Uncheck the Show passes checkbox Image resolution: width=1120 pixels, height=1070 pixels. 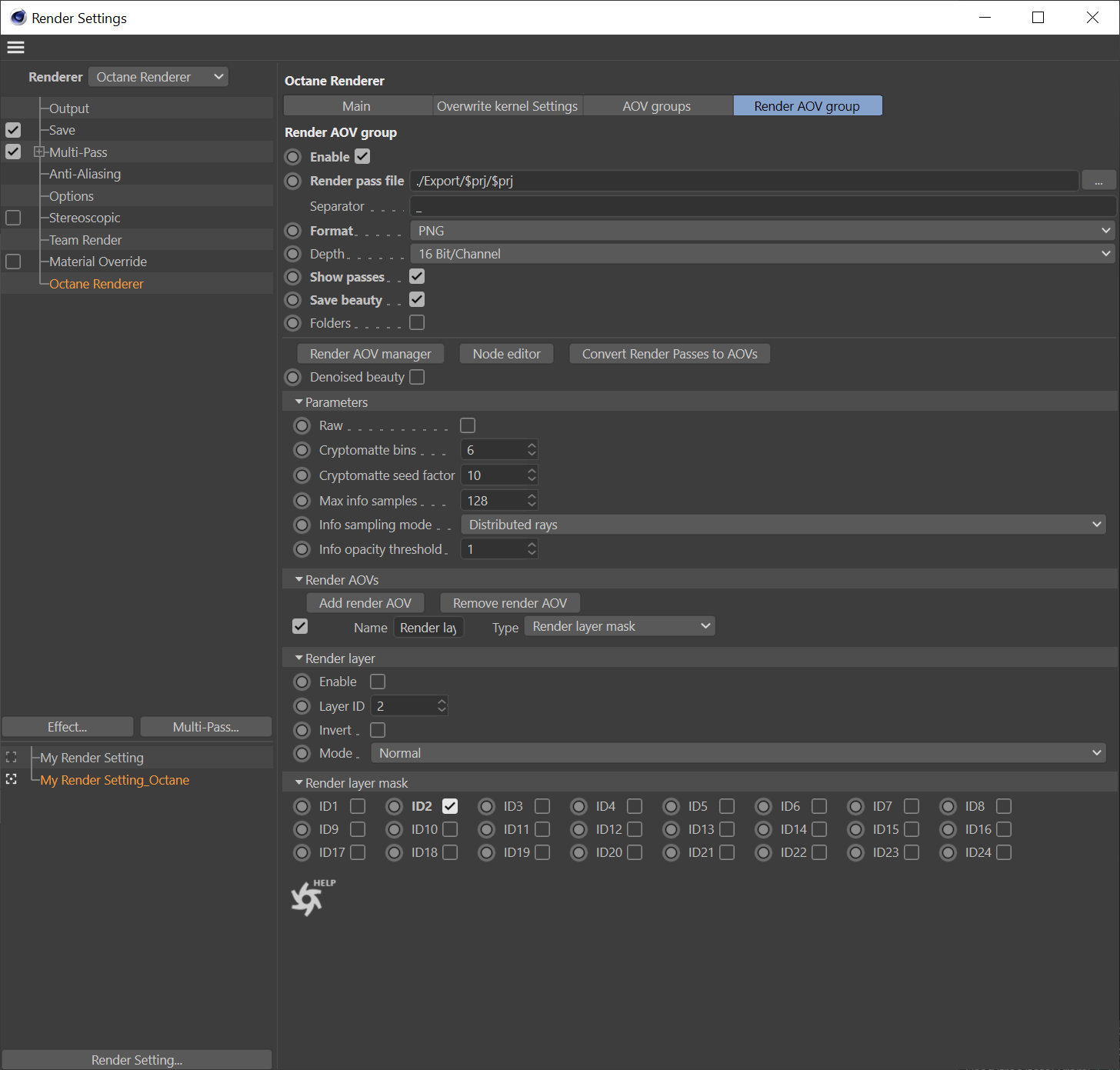pyautogui.click(x=417, y=276)
